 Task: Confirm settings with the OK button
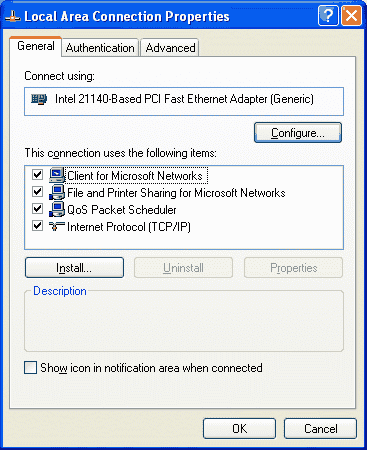pyautogui.click(x=240, y=429)
